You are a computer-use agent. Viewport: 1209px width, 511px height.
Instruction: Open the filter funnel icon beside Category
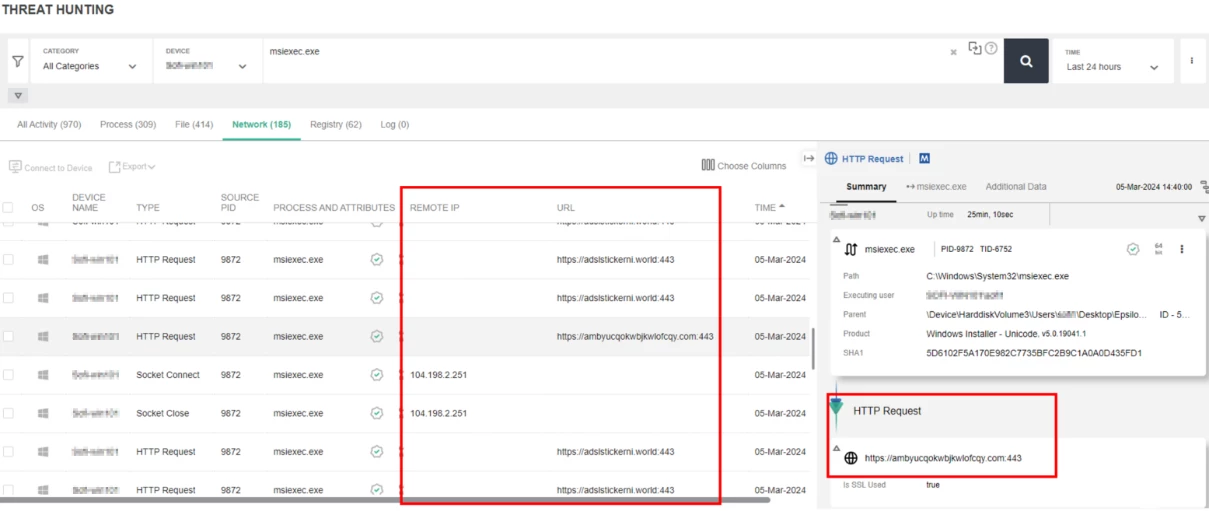(18, 61)
